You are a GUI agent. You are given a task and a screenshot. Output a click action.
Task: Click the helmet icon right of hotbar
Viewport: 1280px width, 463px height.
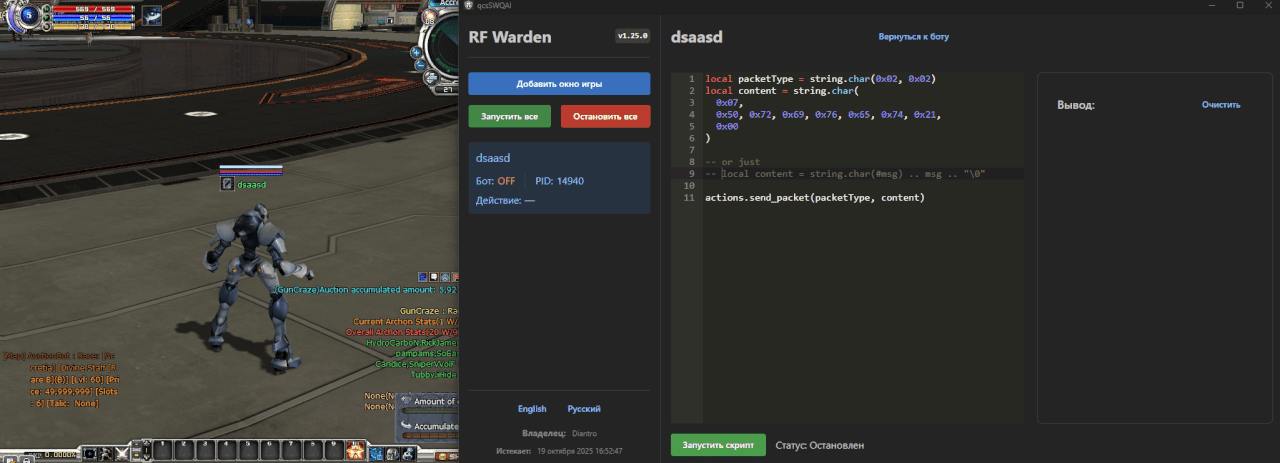392,453
